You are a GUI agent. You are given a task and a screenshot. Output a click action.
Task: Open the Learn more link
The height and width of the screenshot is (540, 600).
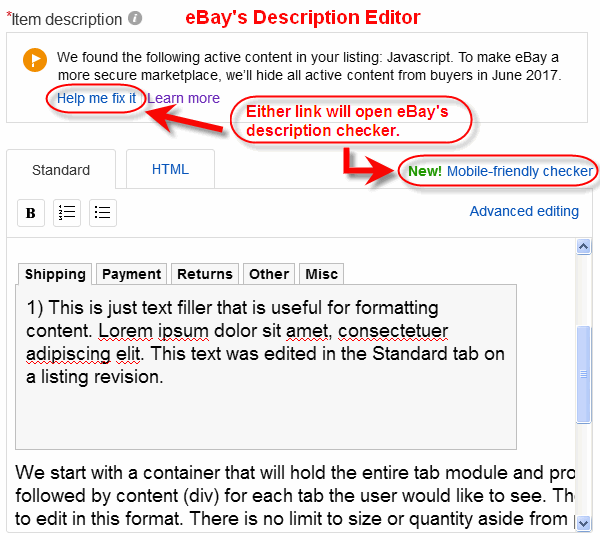pos(183,98)
